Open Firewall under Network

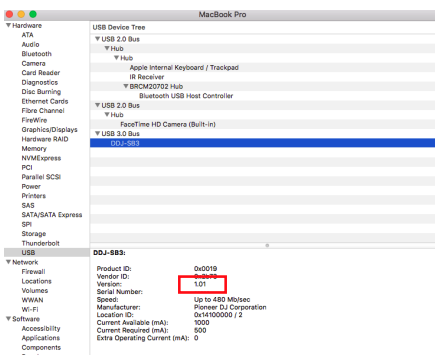pyautogui.click(x=33, y=272)
